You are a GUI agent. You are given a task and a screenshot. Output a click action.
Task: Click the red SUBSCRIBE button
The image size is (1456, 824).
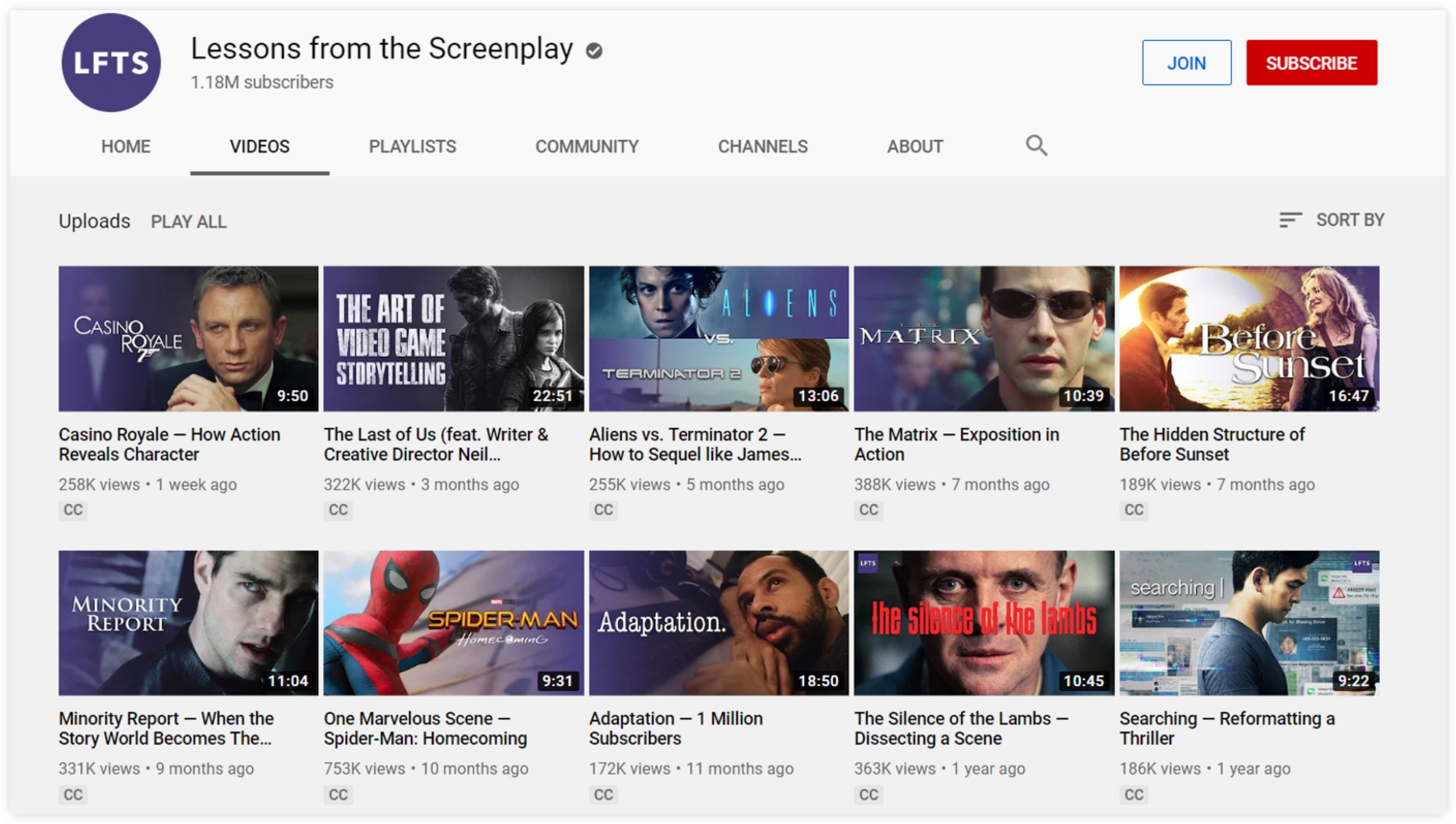tap(1312, 63)
